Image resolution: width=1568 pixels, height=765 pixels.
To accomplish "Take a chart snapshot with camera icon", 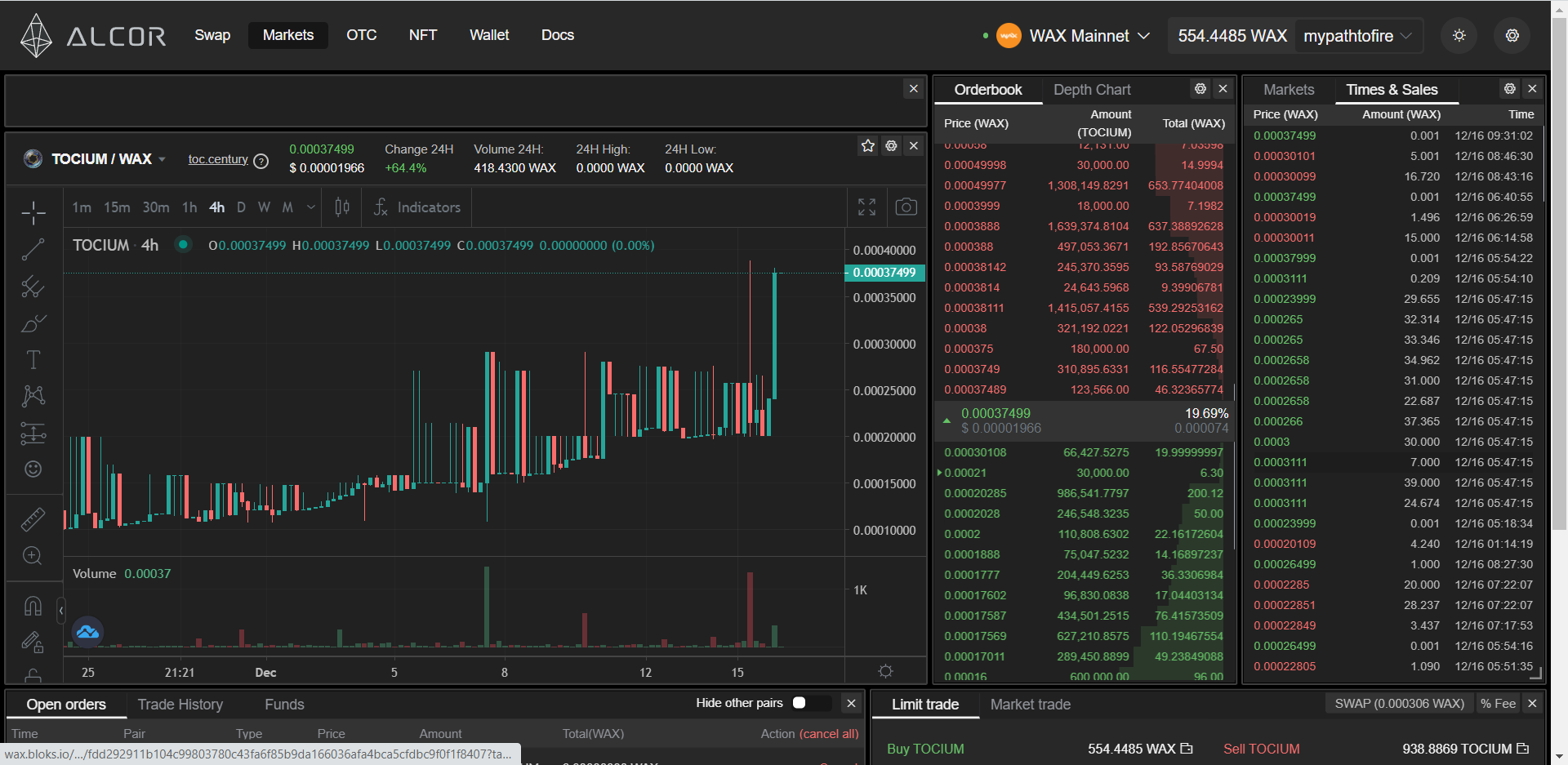I will pyautogui.click(x=906, y=207).
